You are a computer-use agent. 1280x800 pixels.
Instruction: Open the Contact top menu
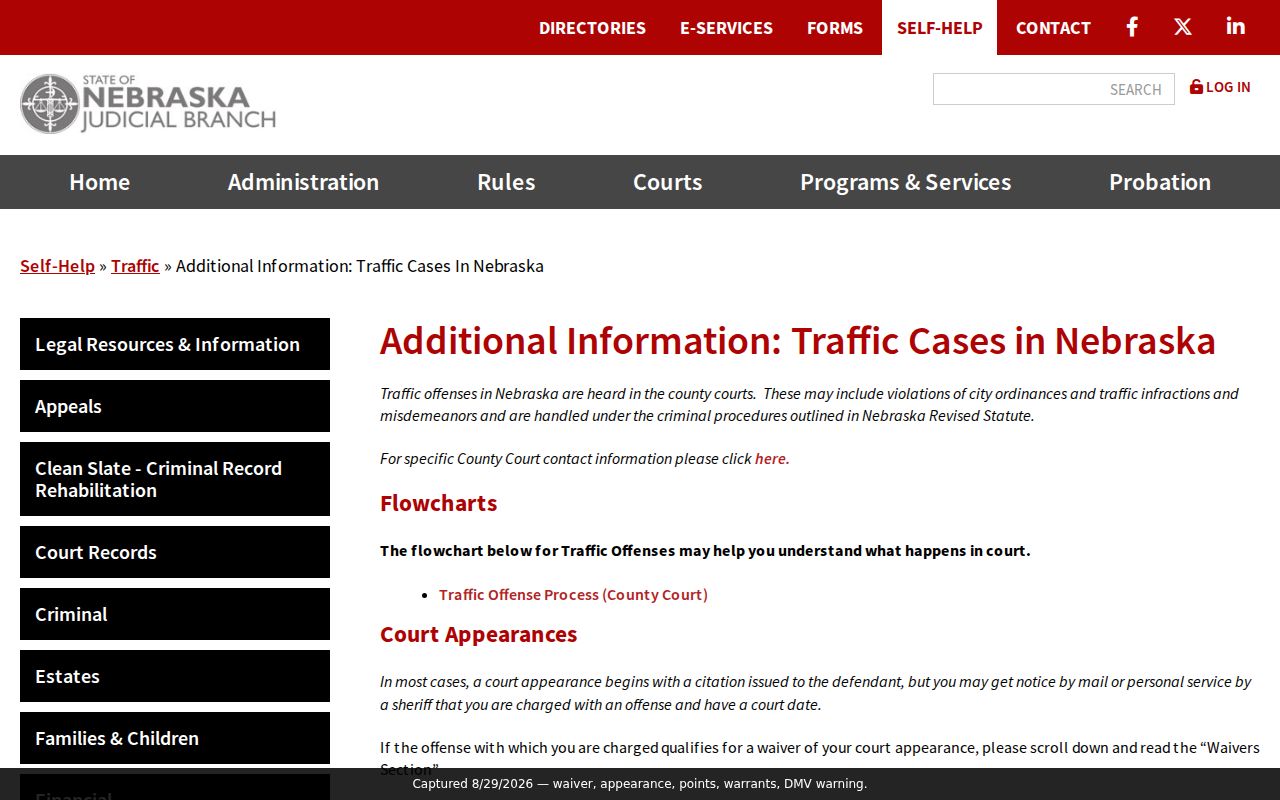coord(1053,28)
